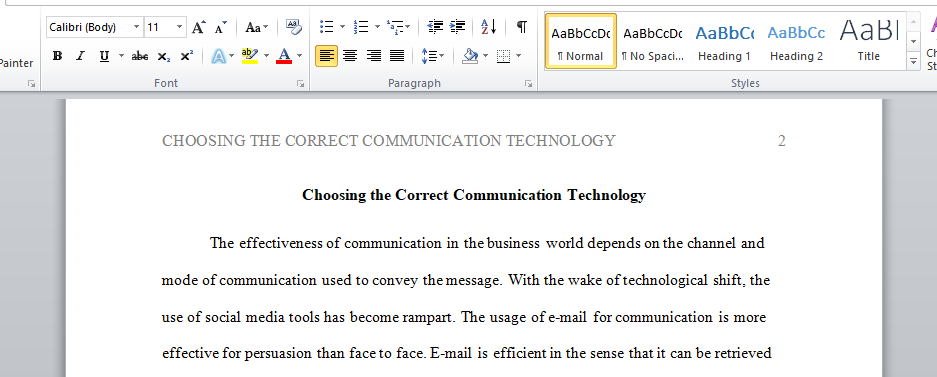The width and height of the screenshot is (937, 377).
Task: Click page number 2 in header
Action: click(x=782, y=141)
